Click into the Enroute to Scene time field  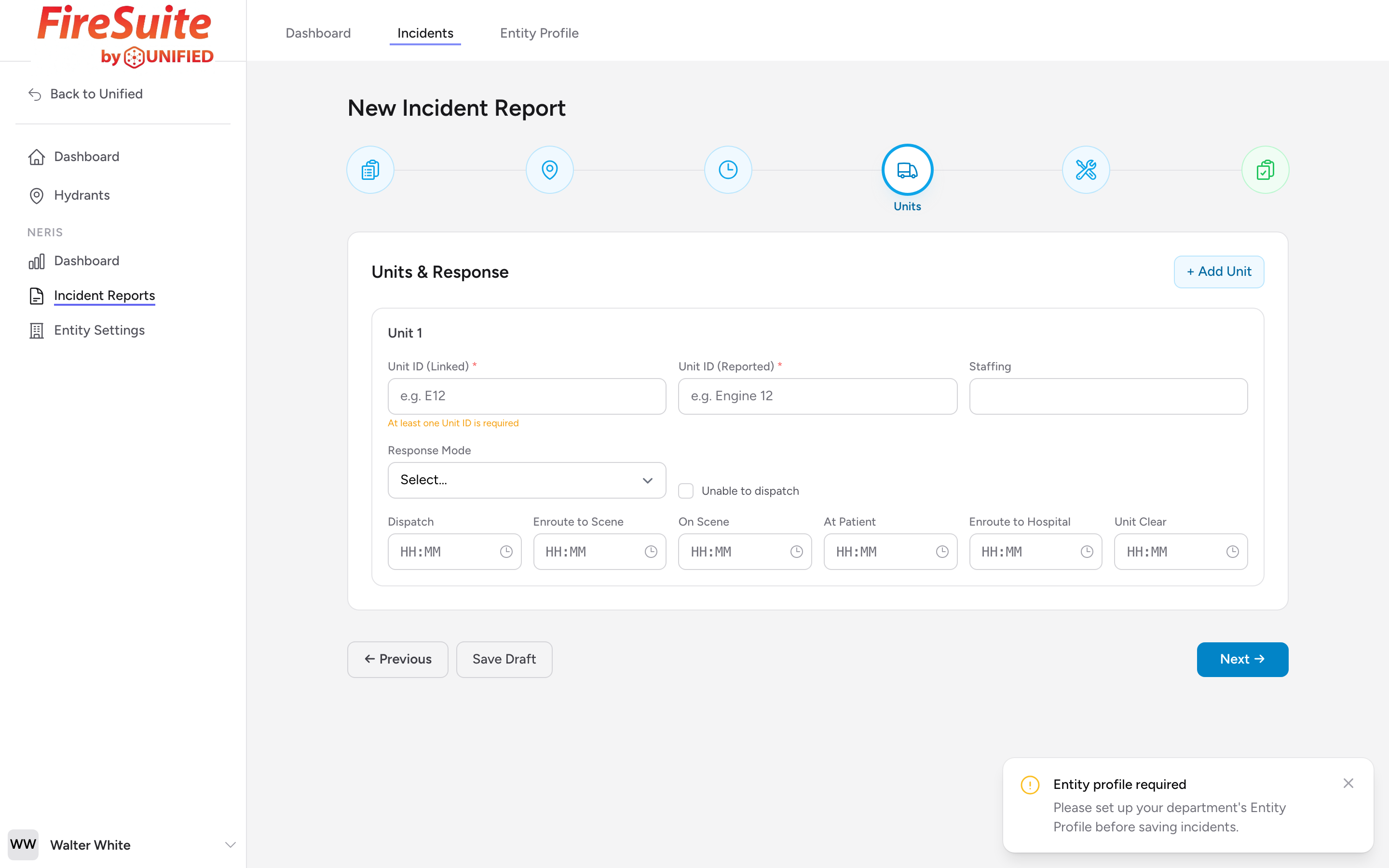[x=599, y=552]
